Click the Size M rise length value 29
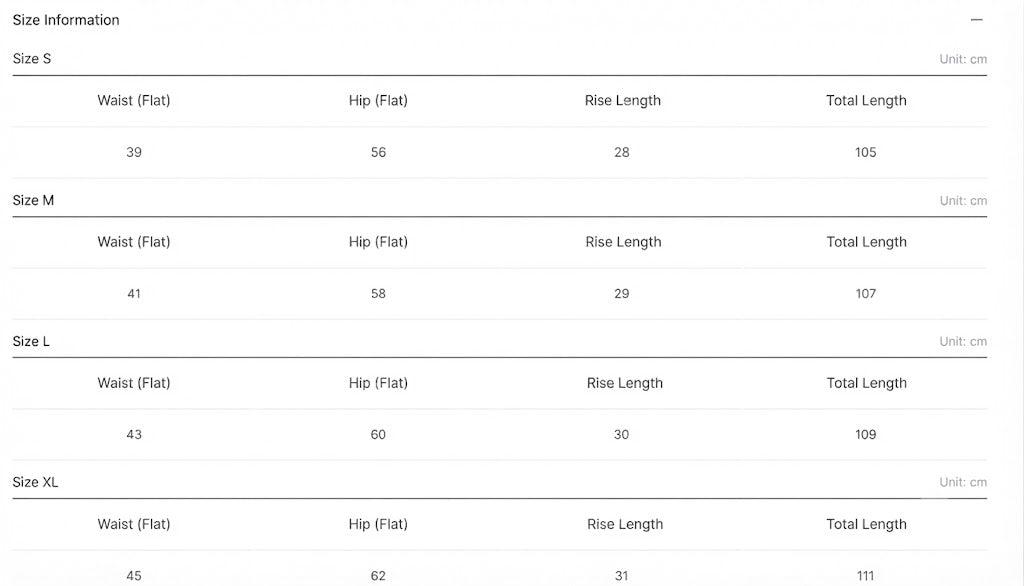The height and width of the screenshot is (586, 1024). coord(621,293)
